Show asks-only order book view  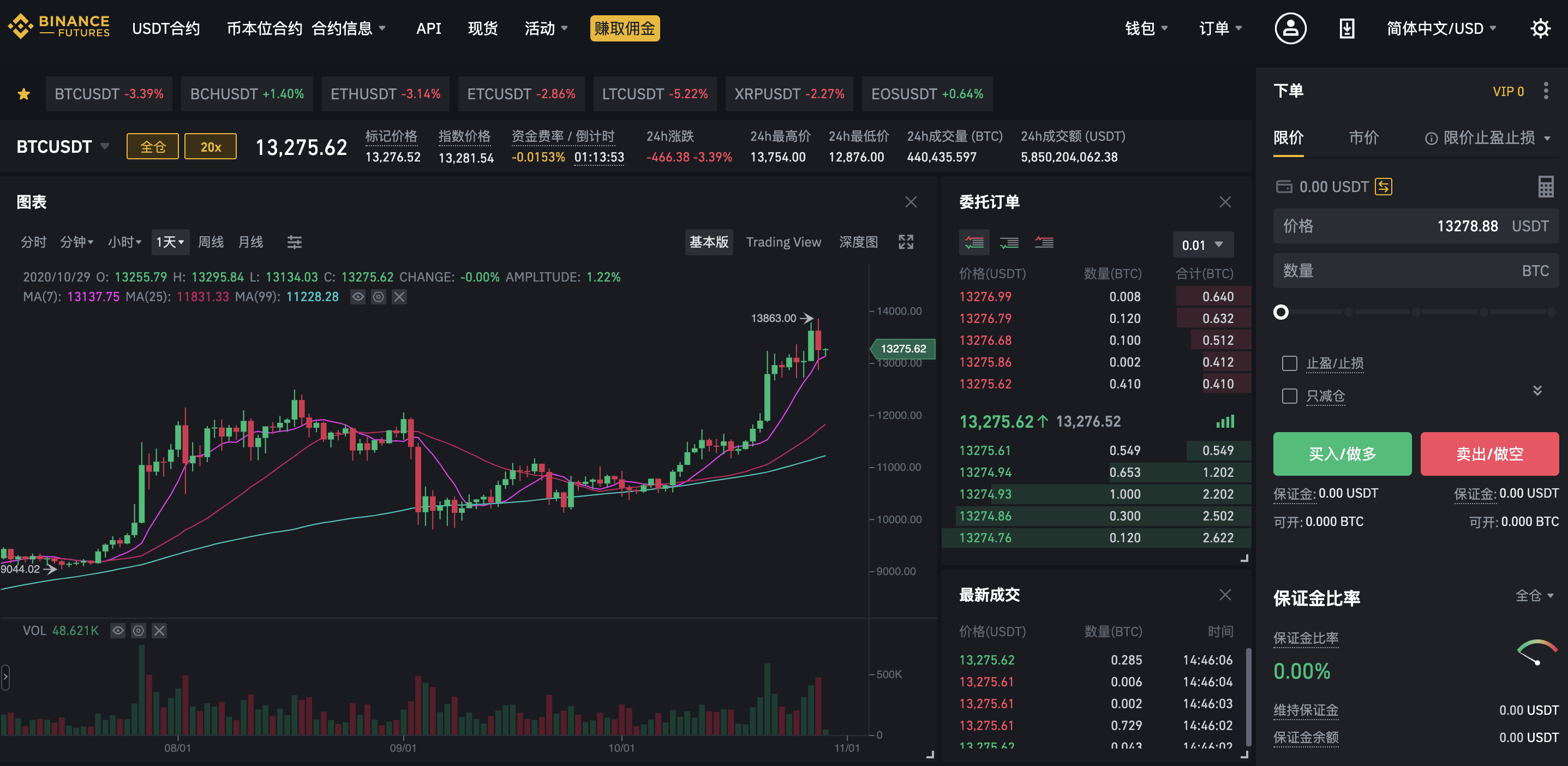(1045, 242)
